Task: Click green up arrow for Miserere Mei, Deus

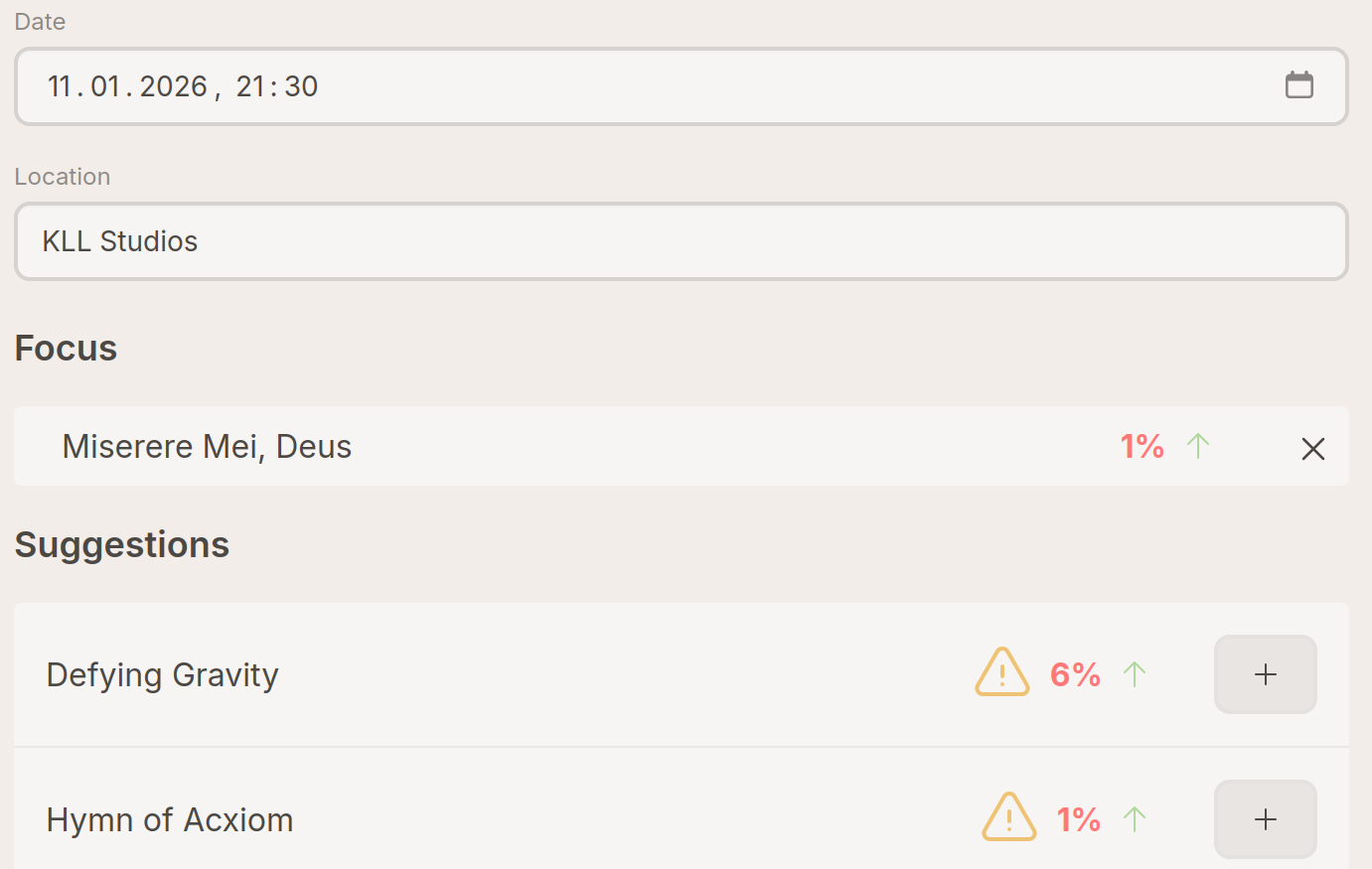Action: tap(1198, 446)
